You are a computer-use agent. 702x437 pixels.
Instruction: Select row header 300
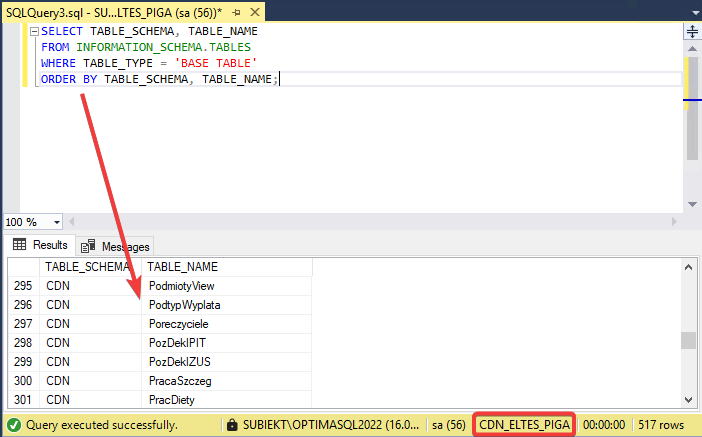tap(23, 381)
